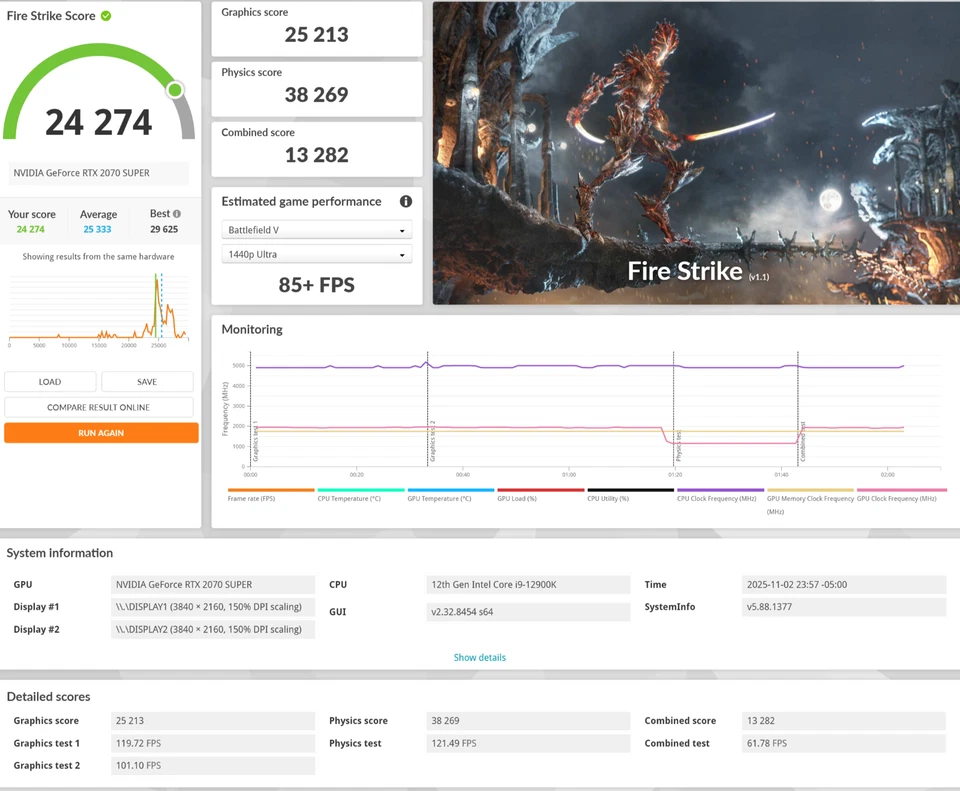Click the green validation checkmark beside Fire Strike Score
960x791 pixels.
[x=106, y=16]
